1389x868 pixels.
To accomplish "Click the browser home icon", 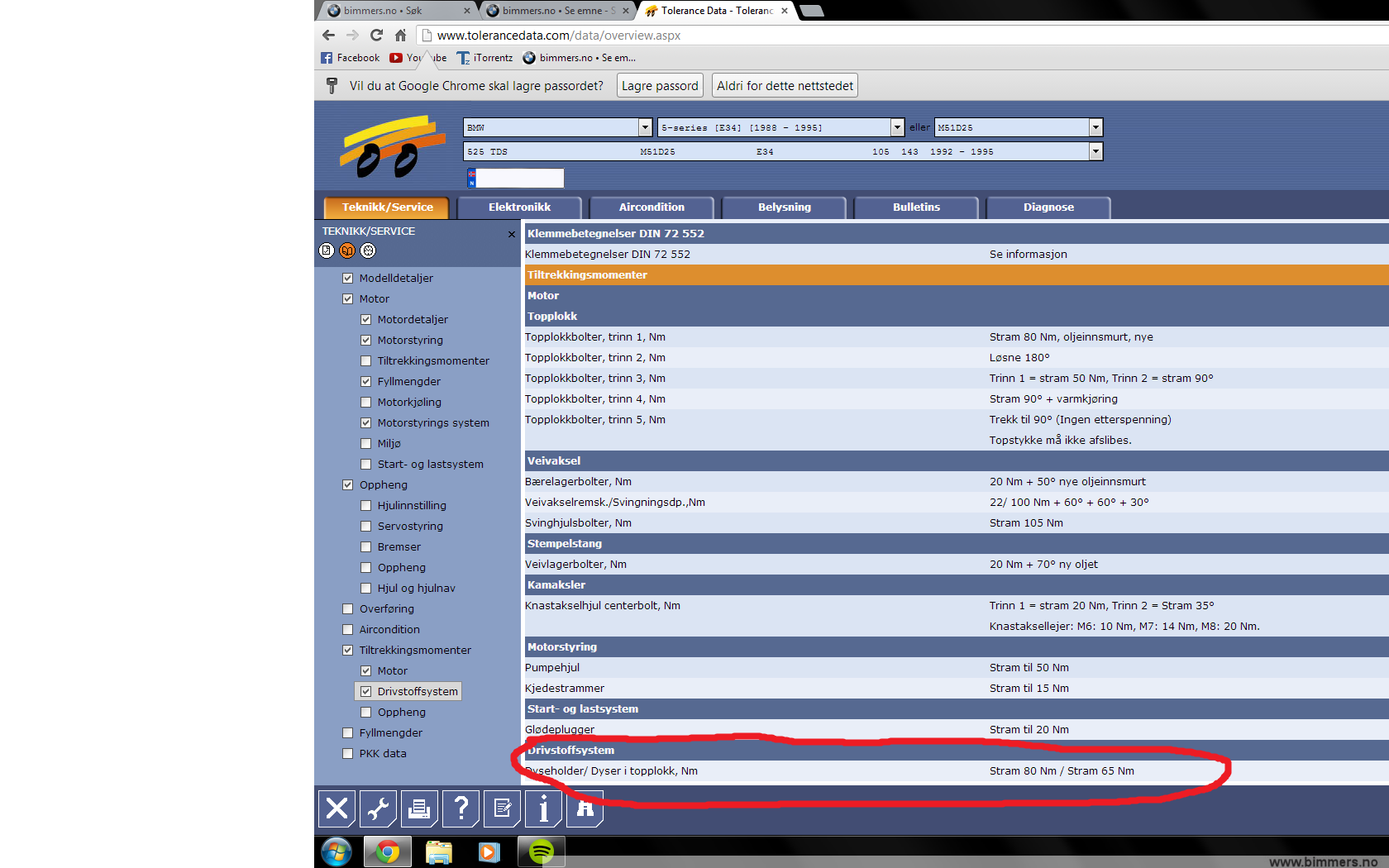I will 400,35.
